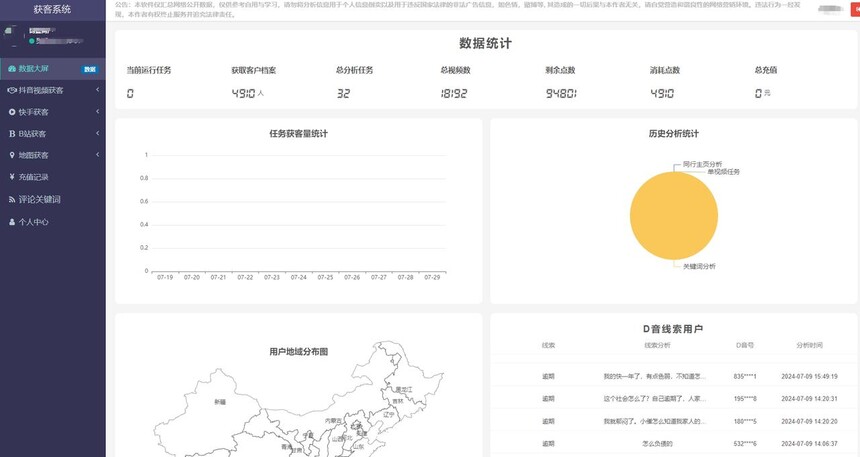The height and width of the screenshot is (457, 860).
Task: Click the eye icon beside 抖音视频获客
Action: [x=11, y=90]
